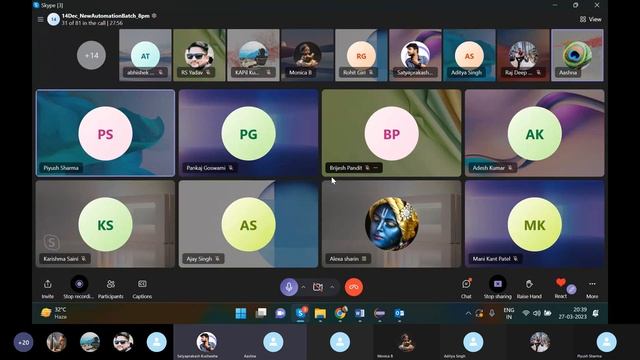
Task: Open File Explorer from taskbar
Action: 320,313
